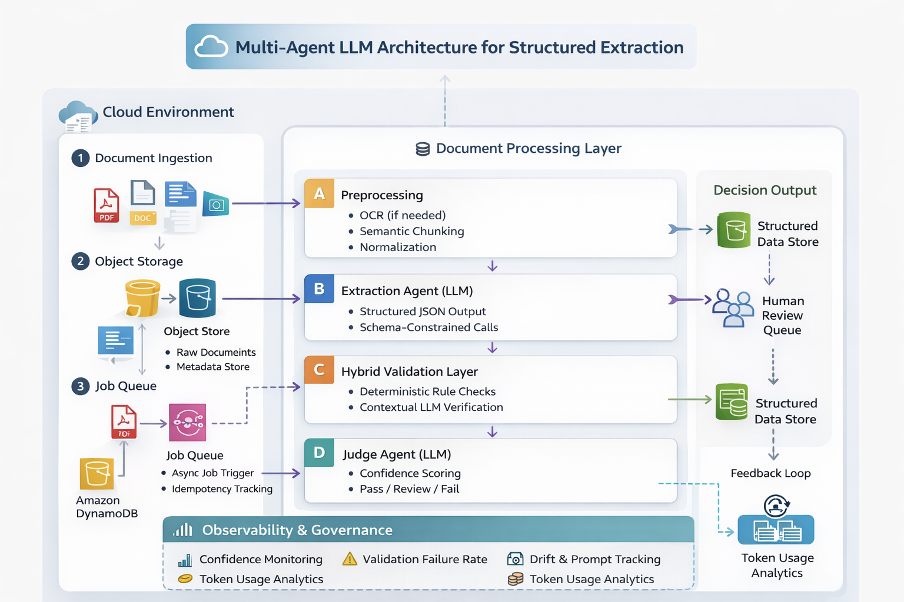Viewport: 904px width, 602px height.
Task: Click the 'Judge Agent (LLM)' heading
Action: (x=397, y=454)
